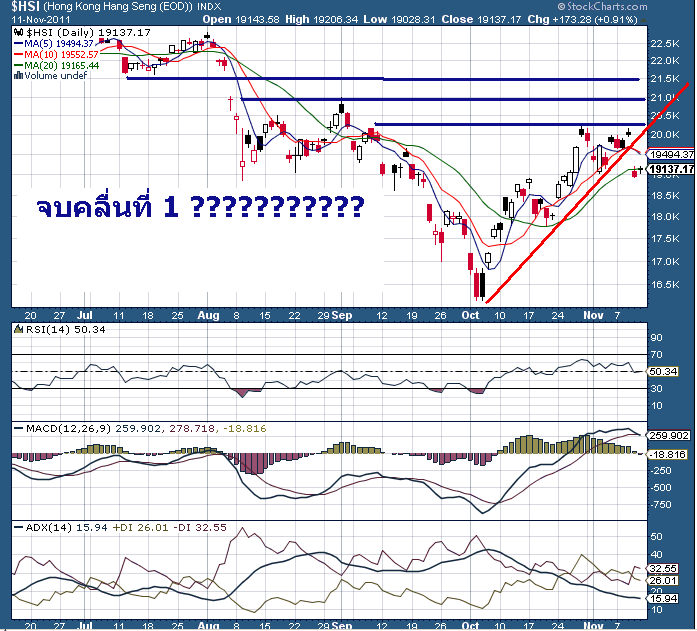Click the 19137.17 current price tag
697x631 pixels.
(670, 169)
